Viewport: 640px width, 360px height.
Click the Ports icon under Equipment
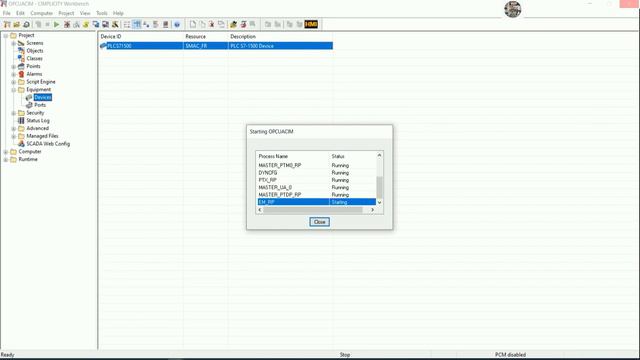tap(29, 105)
